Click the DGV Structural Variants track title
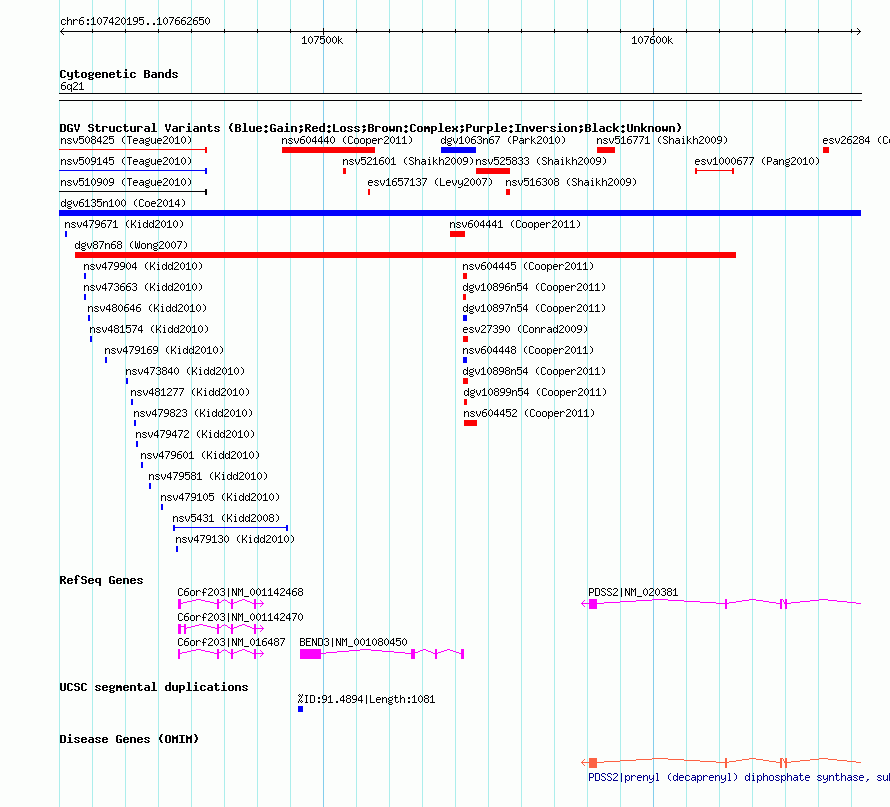The image size is (890, 807). (370, 128)
